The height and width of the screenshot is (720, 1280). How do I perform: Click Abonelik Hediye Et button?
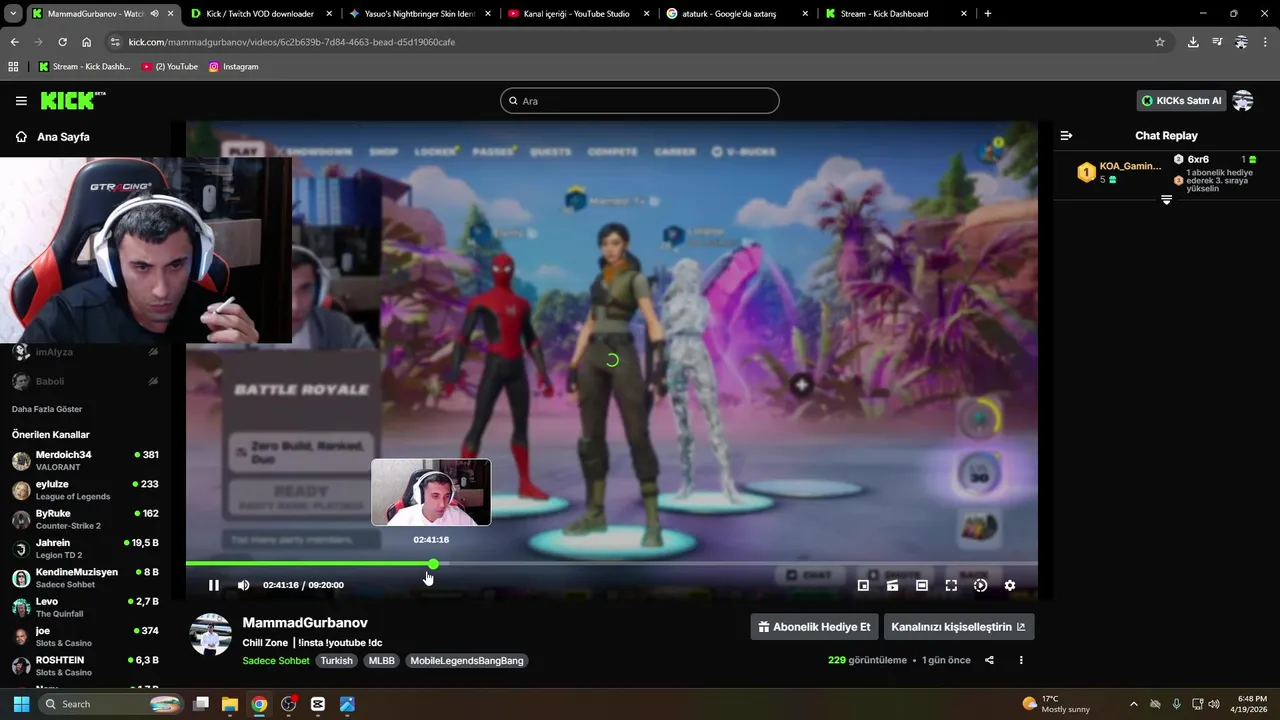coord(814,627)
